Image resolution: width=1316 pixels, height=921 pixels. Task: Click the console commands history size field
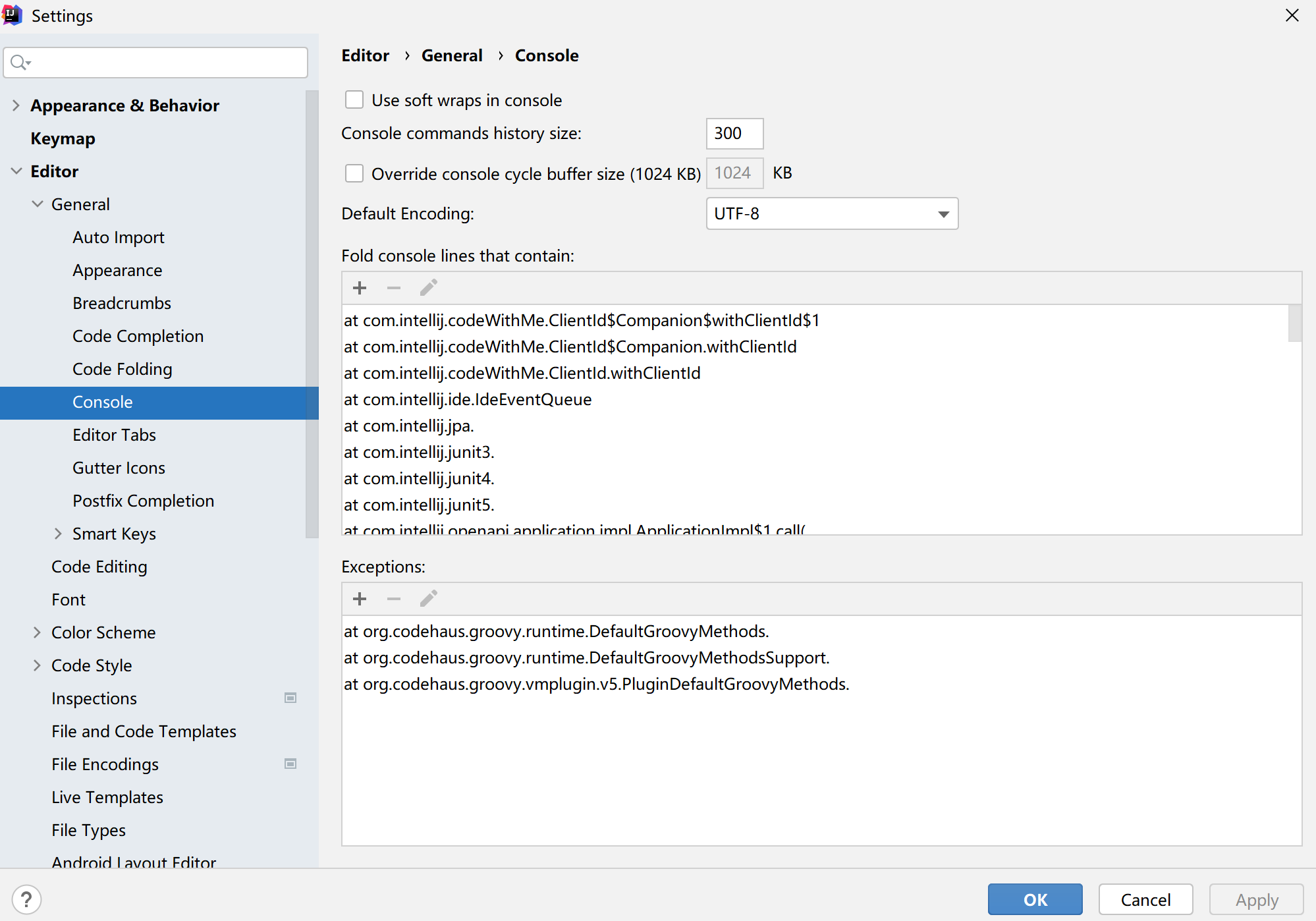(x=734, y=134)
